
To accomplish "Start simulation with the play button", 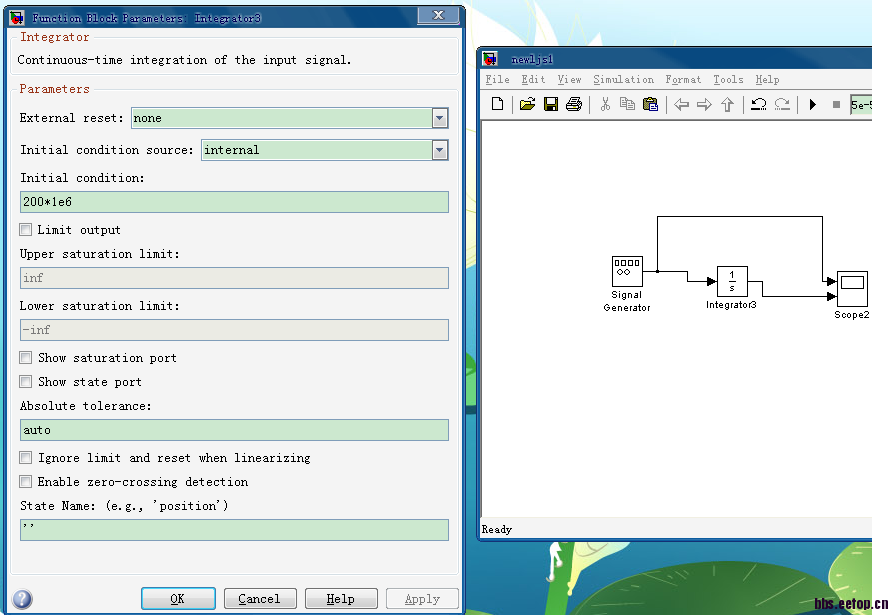I will tap(813, 104).
